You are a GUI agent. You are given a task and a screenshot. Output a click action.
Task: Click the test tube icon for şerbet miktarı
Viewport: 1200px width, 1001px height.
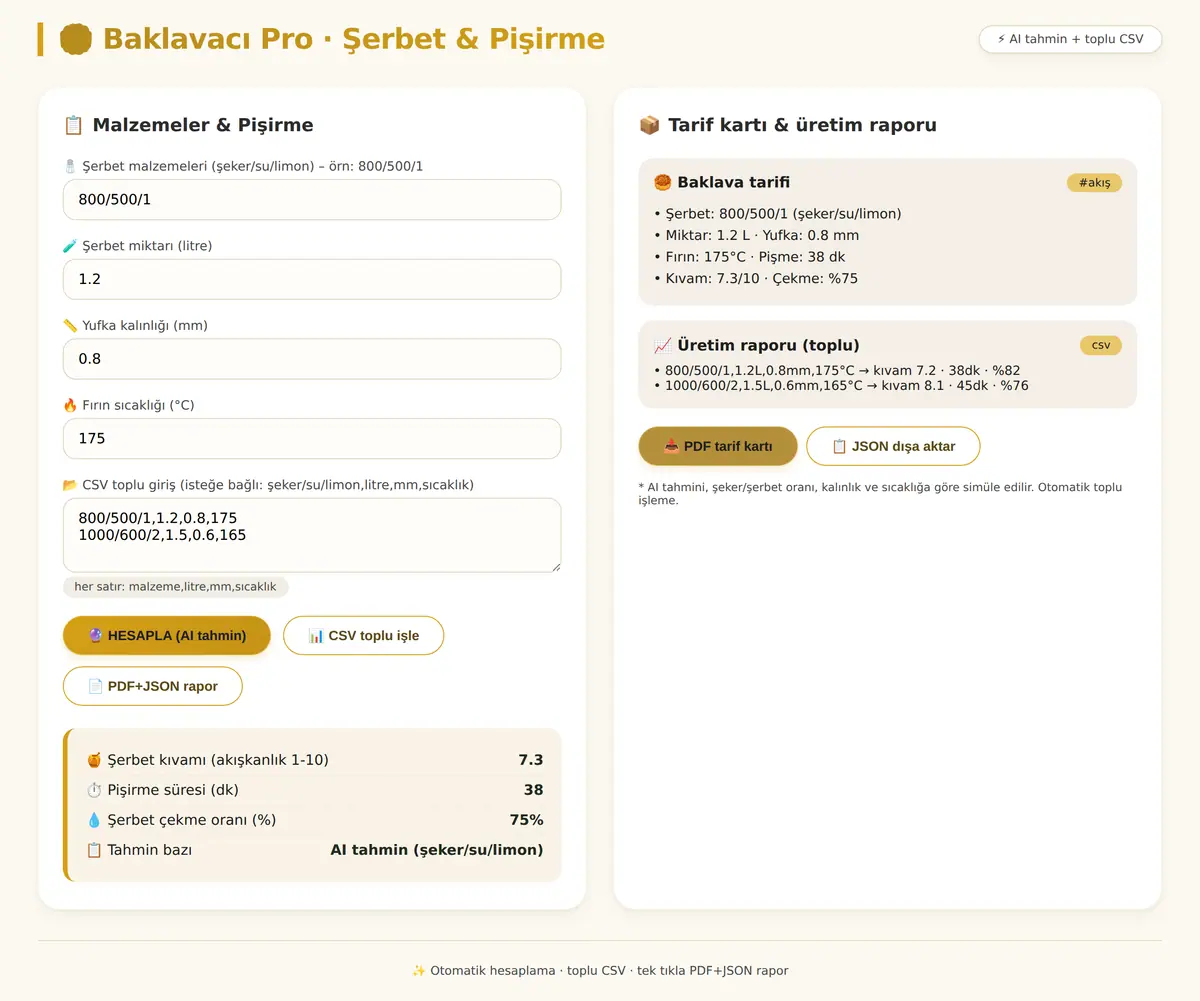click(70, 246)
